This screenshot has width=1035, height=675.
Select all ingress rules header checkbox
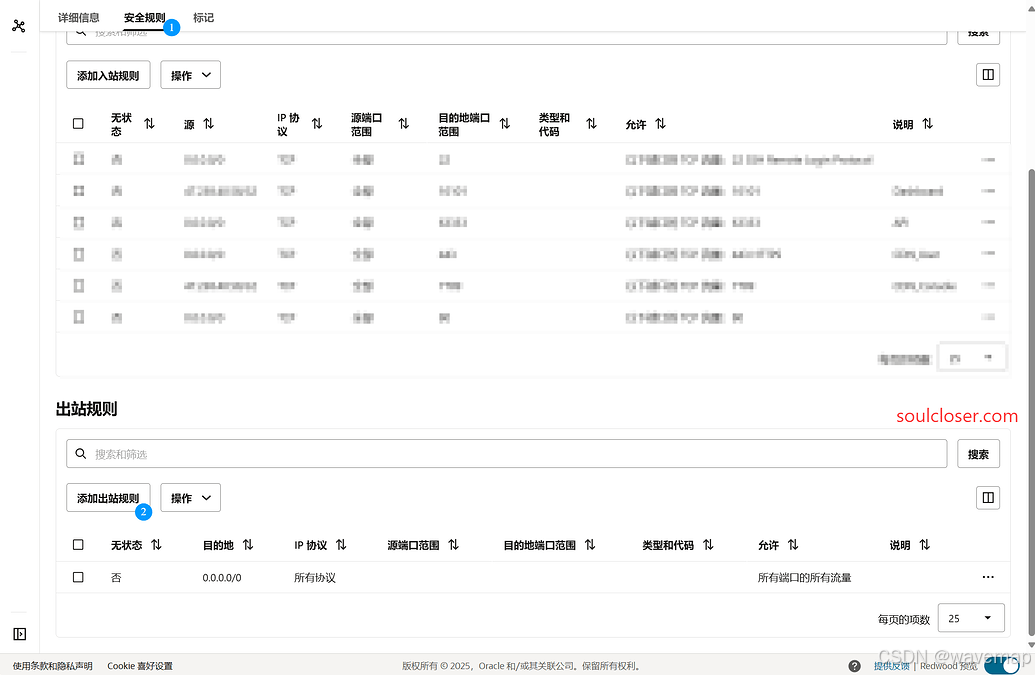78,124
